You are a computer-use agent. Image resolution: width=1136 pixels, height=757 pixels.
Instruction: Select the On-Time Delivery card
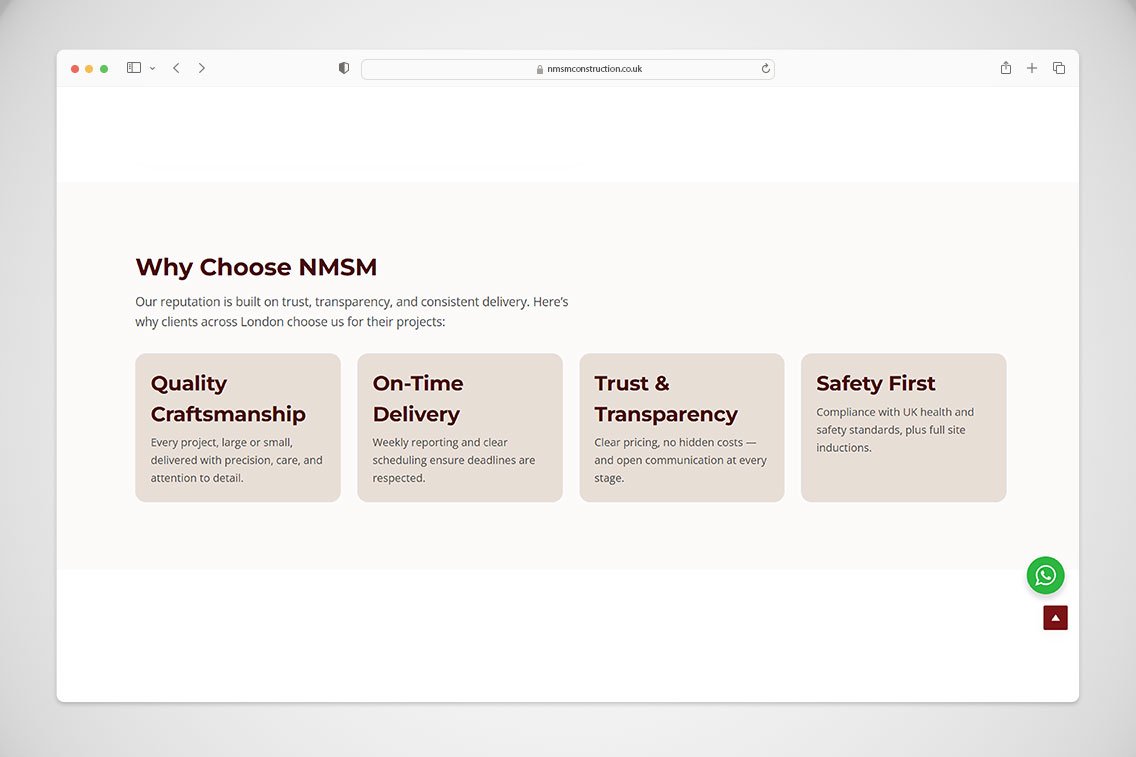[x=460, y=427]
